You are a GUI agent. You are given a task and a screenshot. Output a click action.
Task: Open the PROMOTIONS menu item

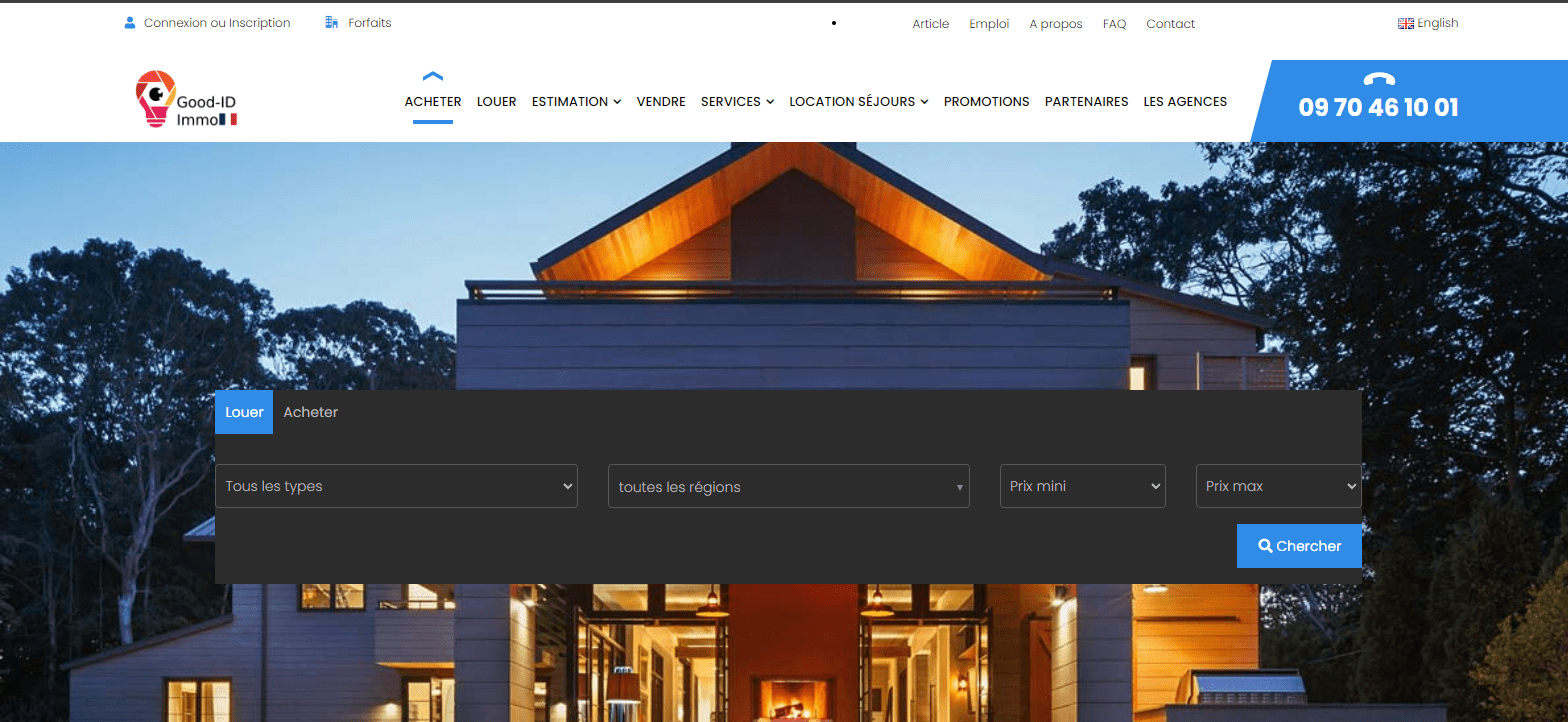[986, 101]
